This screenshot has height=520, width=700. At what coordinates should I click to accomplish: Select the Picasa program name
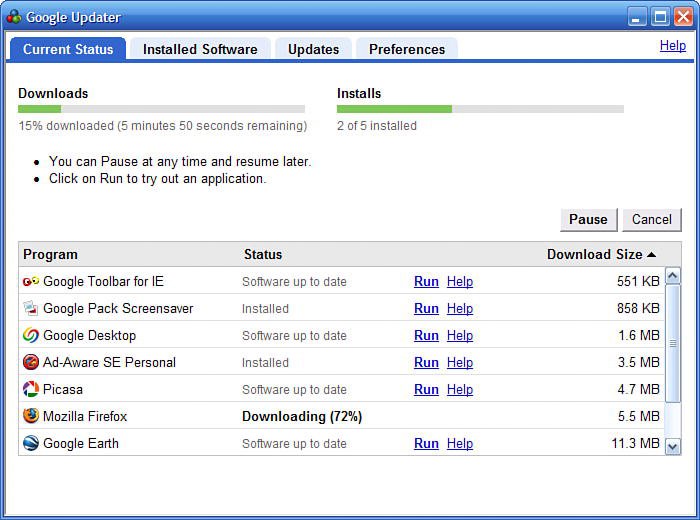(62, 389)
